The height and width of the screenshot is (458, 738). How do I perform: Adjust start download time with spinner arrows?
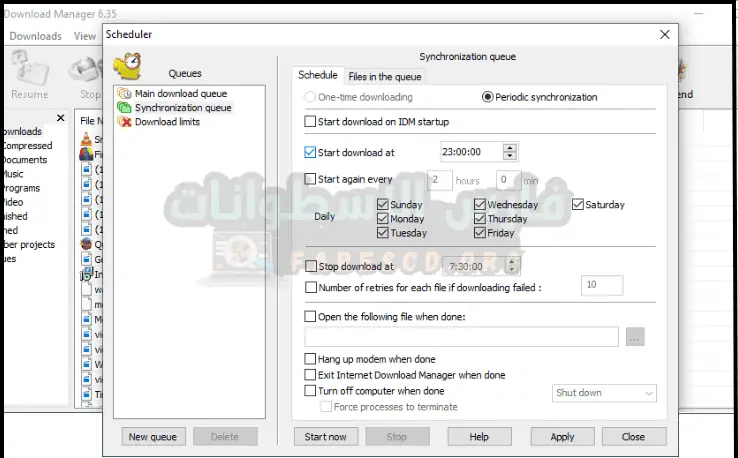pyautogui.click(x=510, y=152)
